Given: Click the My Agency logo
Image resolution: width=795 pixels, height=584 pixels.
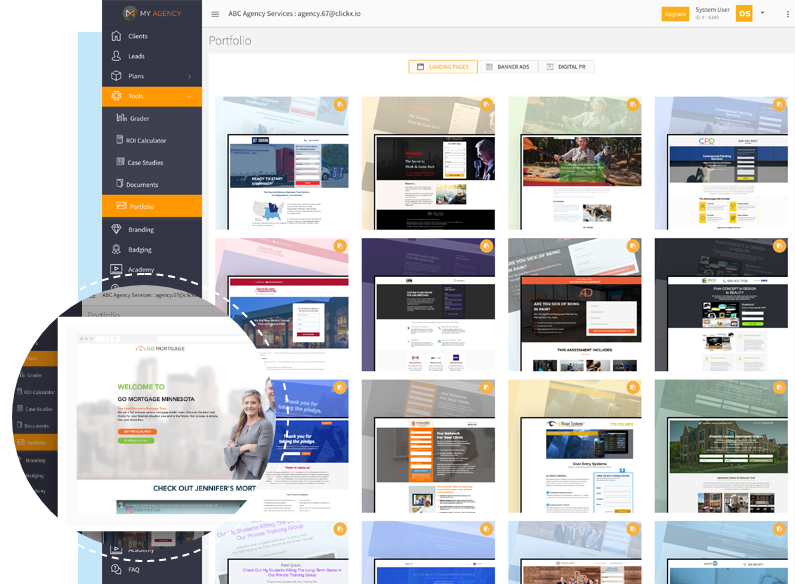Looking at the screenshot, I should click(x=152, y=13).
